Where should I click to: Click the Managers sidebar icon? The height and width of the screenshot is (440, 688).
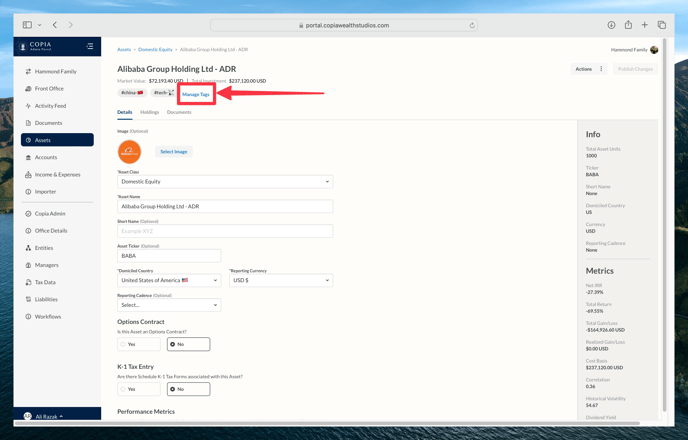[x=28, y=265]
